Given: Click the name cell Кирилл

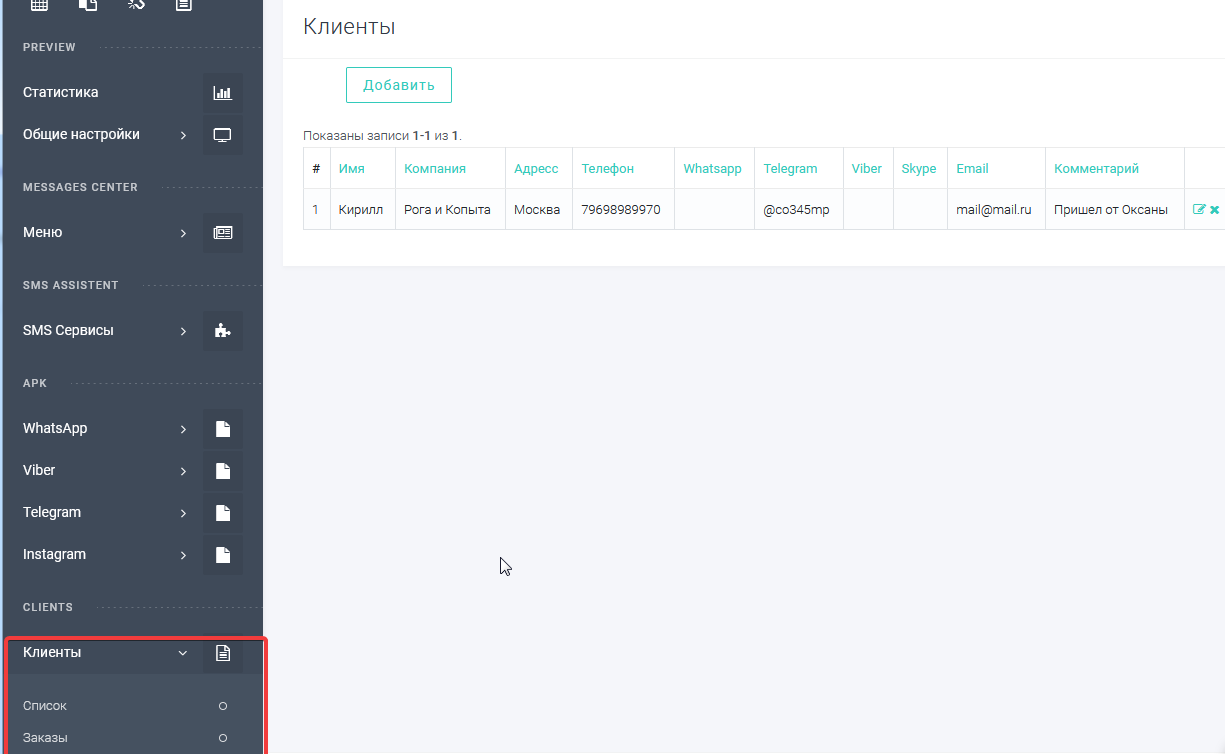Looking at the screenshot, I should (361, 210).
